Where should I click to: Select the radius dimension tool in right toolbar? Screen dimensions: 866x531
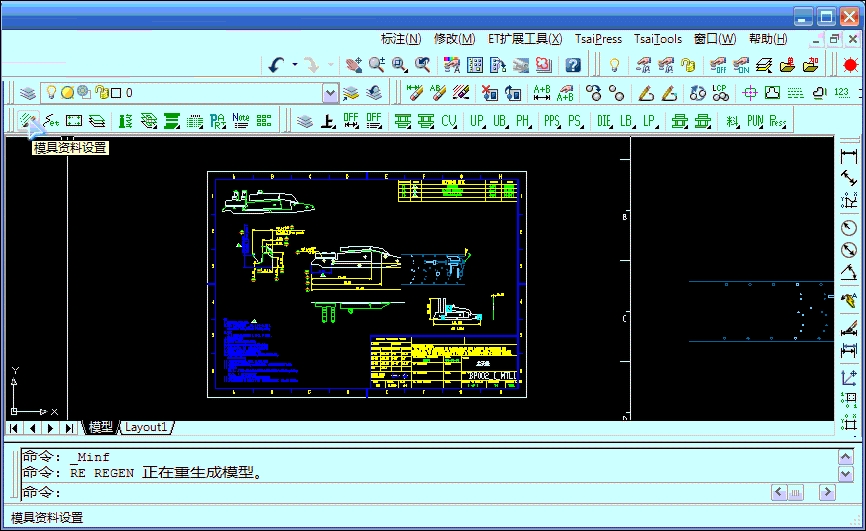click(849, 228)
